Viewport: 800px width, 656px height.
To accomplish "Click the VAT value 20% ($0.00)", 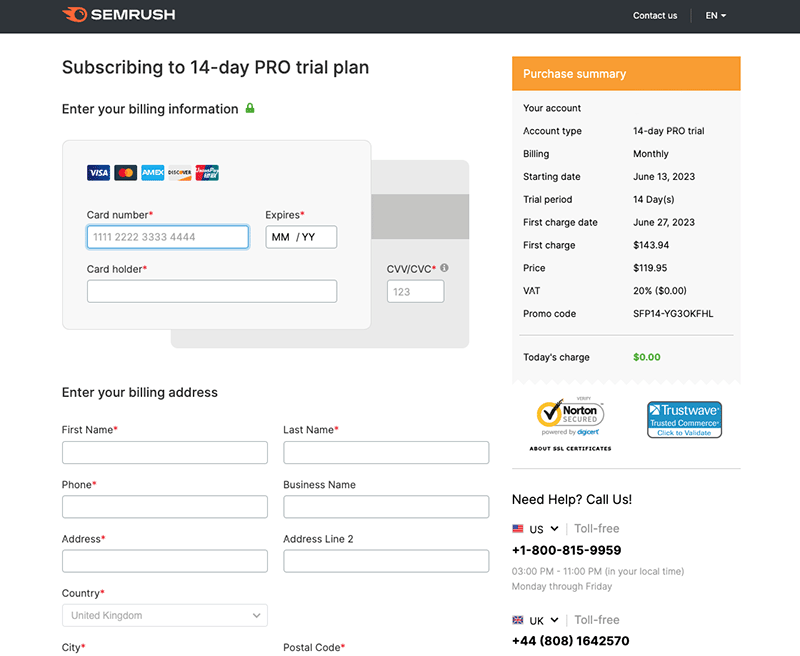I will pyautogui.click(x=660, y=291).
